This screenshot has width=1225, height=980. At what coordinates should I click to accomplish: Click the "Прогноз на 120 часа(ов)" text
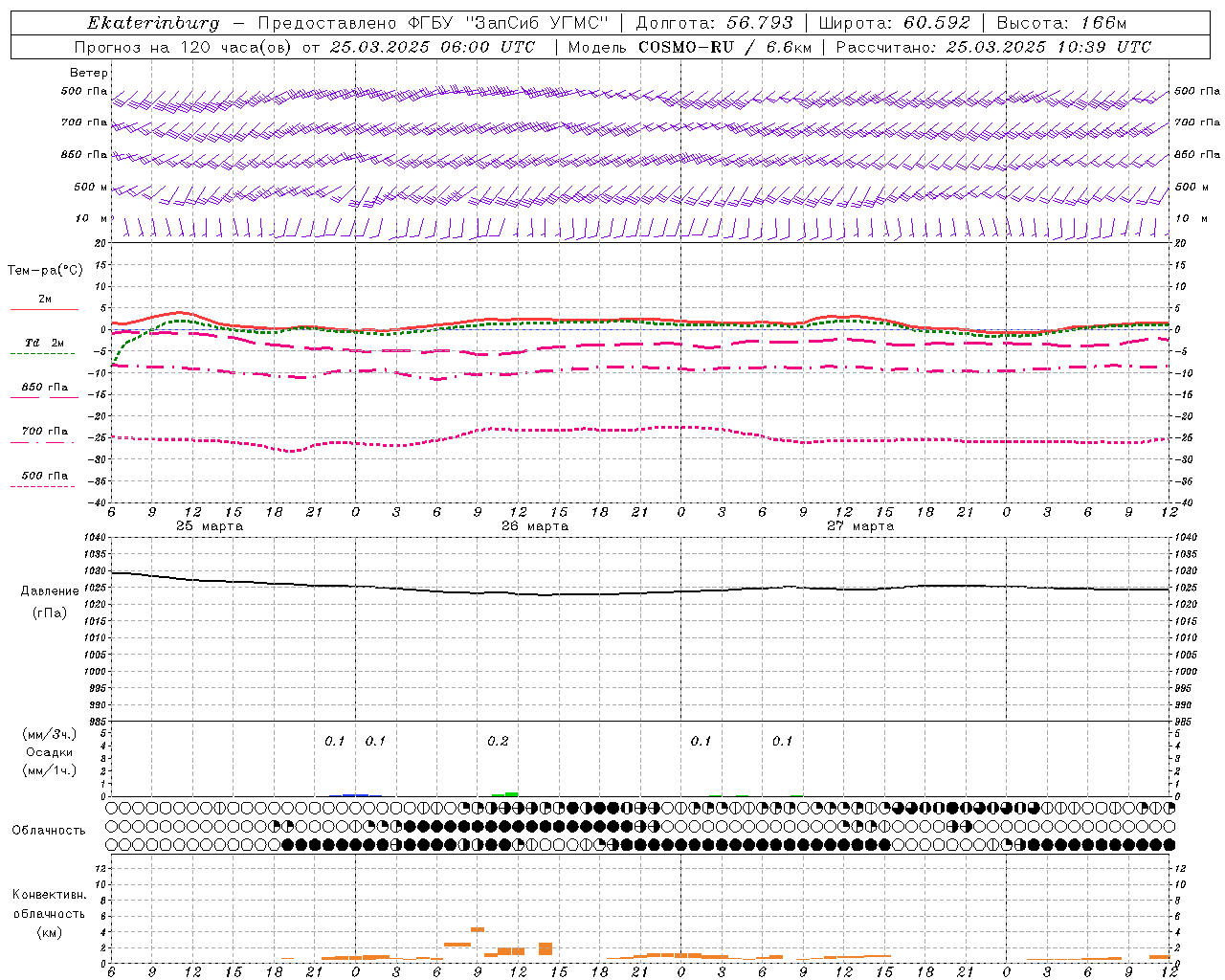coord(184,47)
